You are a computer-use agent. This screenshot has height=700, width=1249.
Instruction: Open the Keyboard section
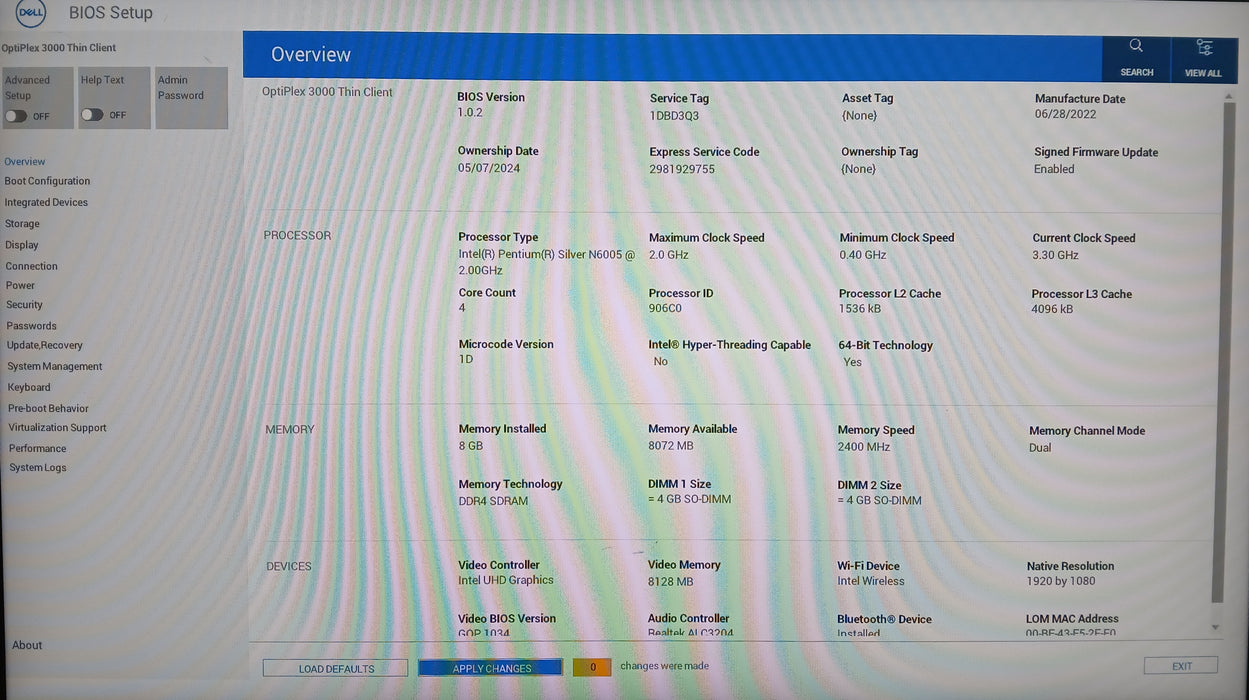click(29, 387)
